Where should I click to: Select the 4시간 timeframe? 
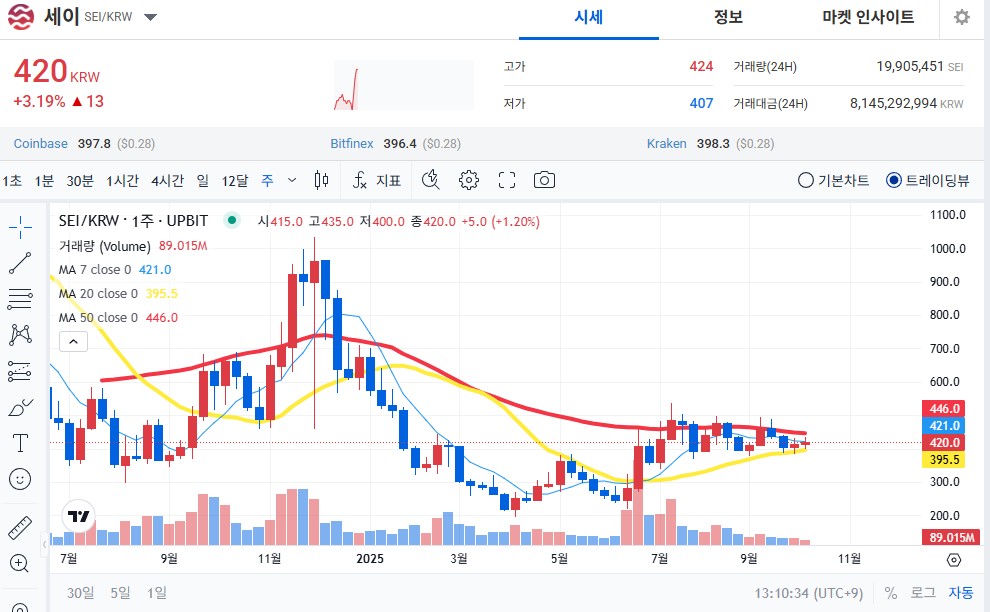(x=167, y=181)
